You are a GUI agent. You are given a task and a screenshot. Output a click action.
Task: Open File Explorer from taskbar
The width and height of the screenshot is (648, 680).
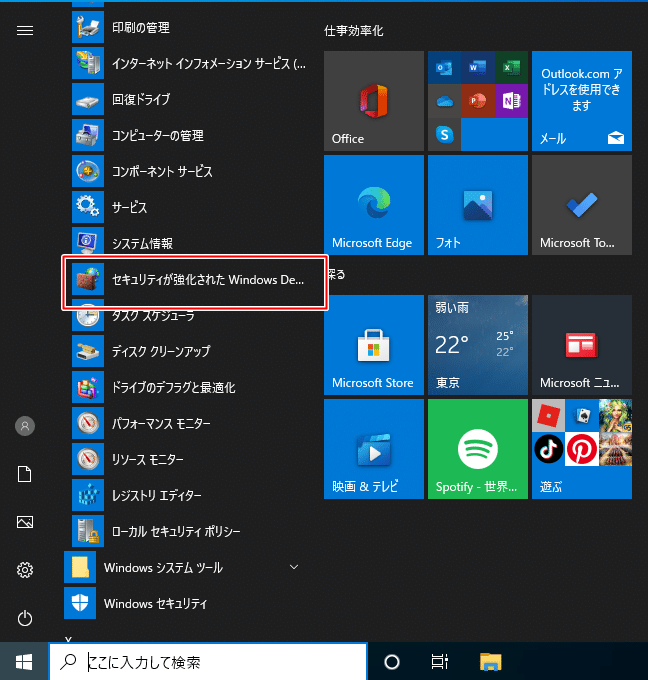491,662
